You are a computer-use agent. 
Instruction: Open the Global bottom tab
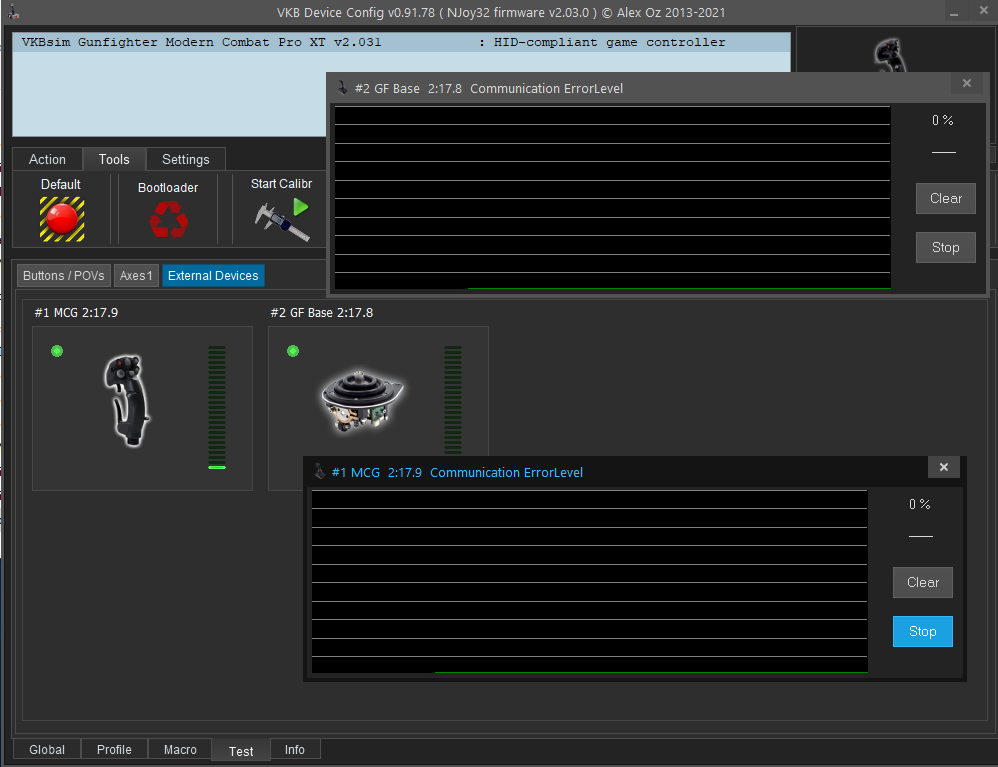tap(47, 750)
